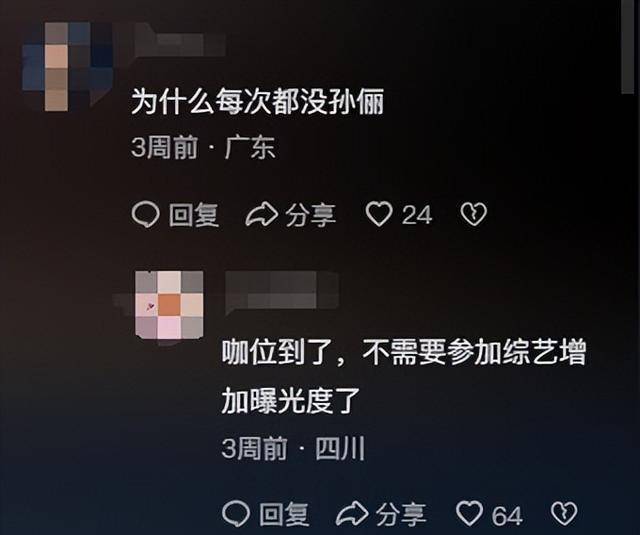
Task: Click the vertical scrollbar at the right edge
Action: click(627, 47)
